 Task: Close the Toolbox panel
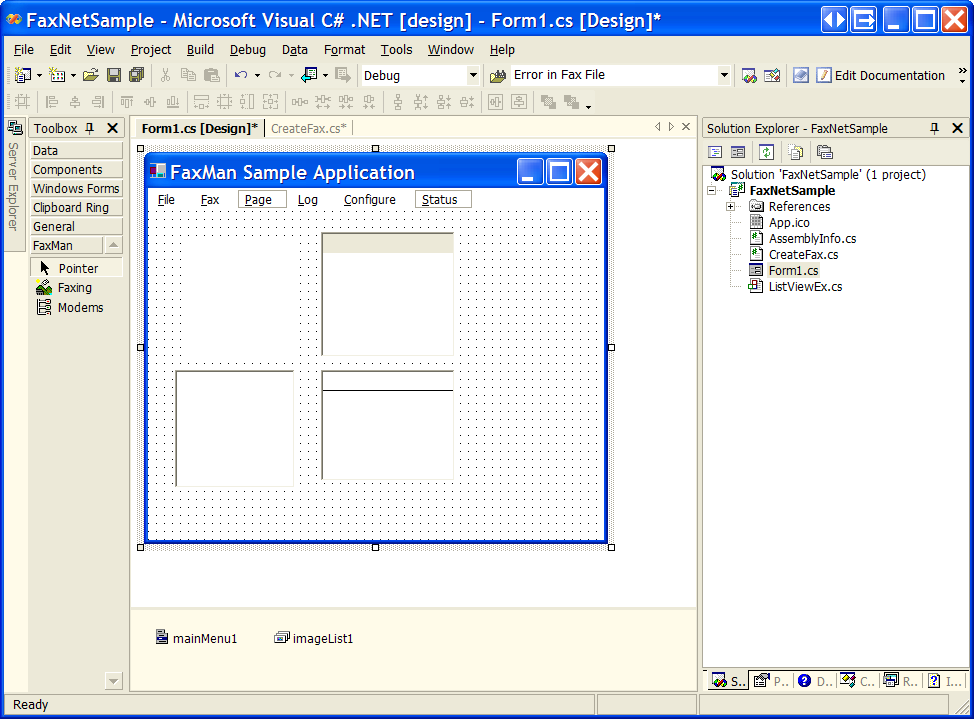(112, 129)
